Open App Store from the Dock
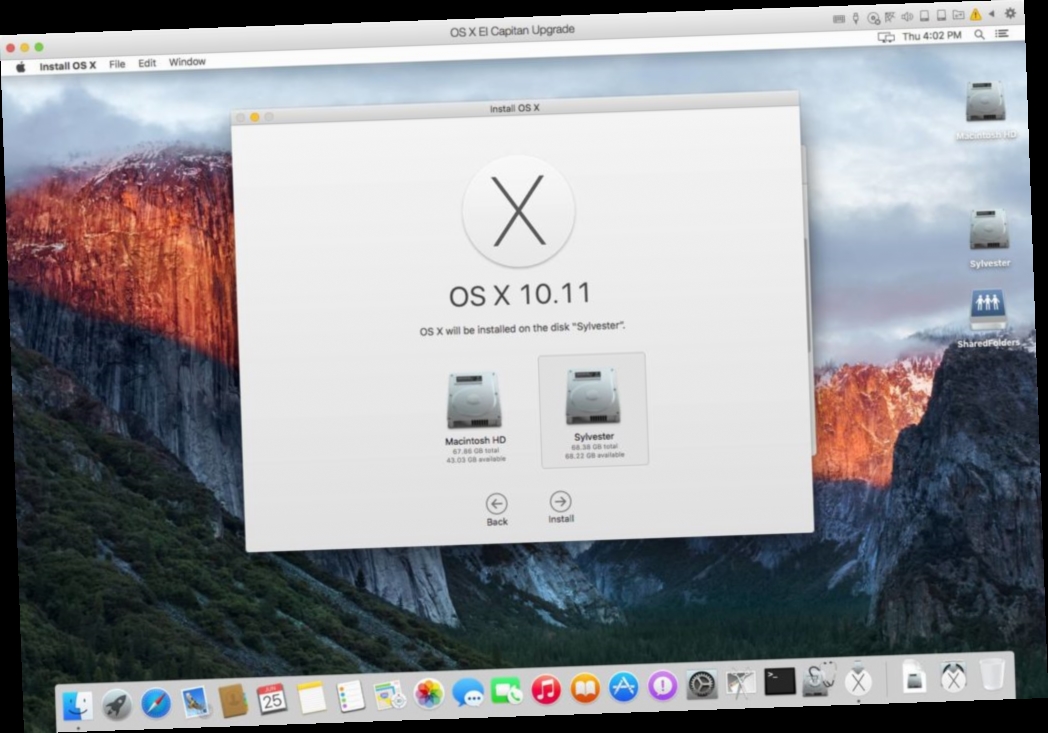The image size is (1048, 733). [624, 687]
